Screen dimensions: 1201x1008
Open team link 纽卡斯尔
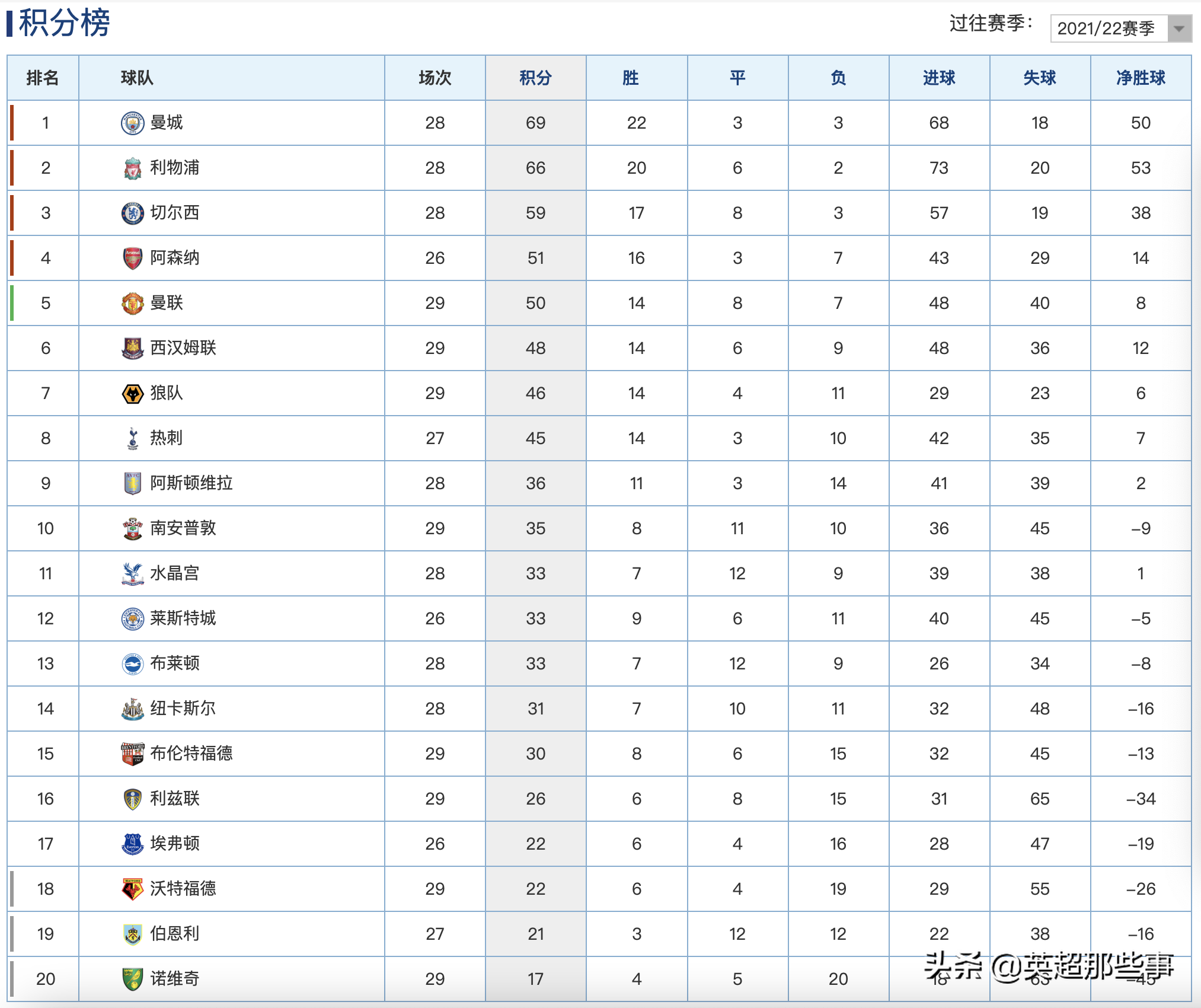click(183, 709)
